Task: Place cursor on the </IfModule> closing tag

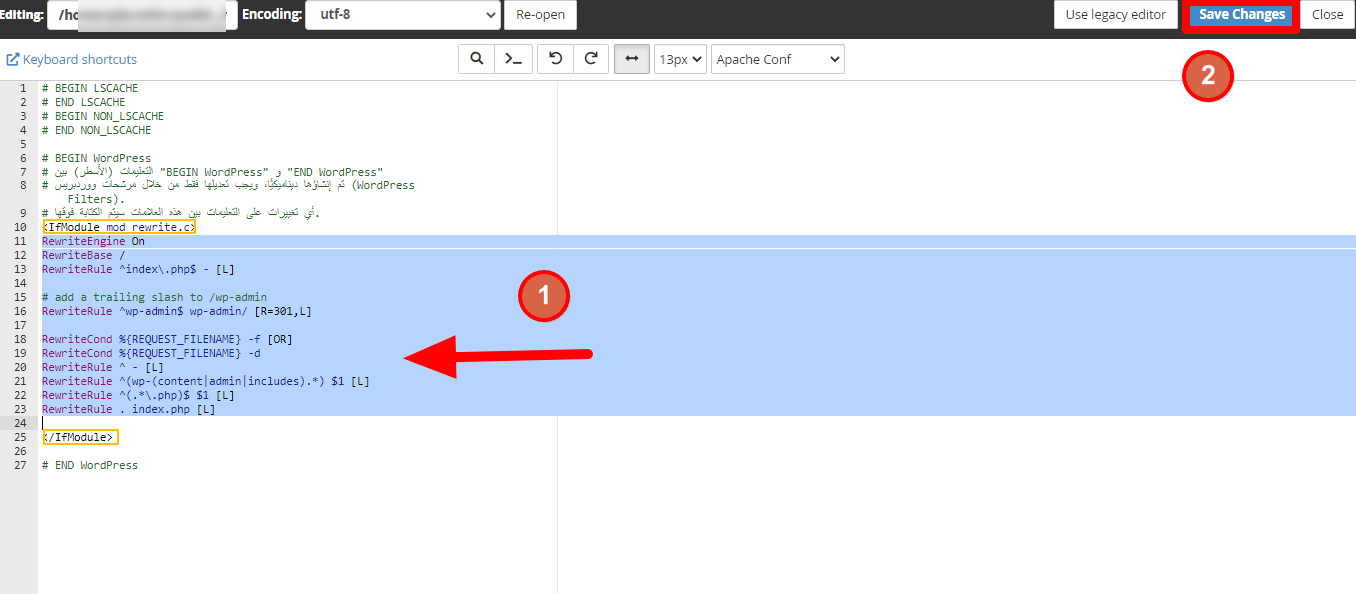Action: (x=80, y=437)
